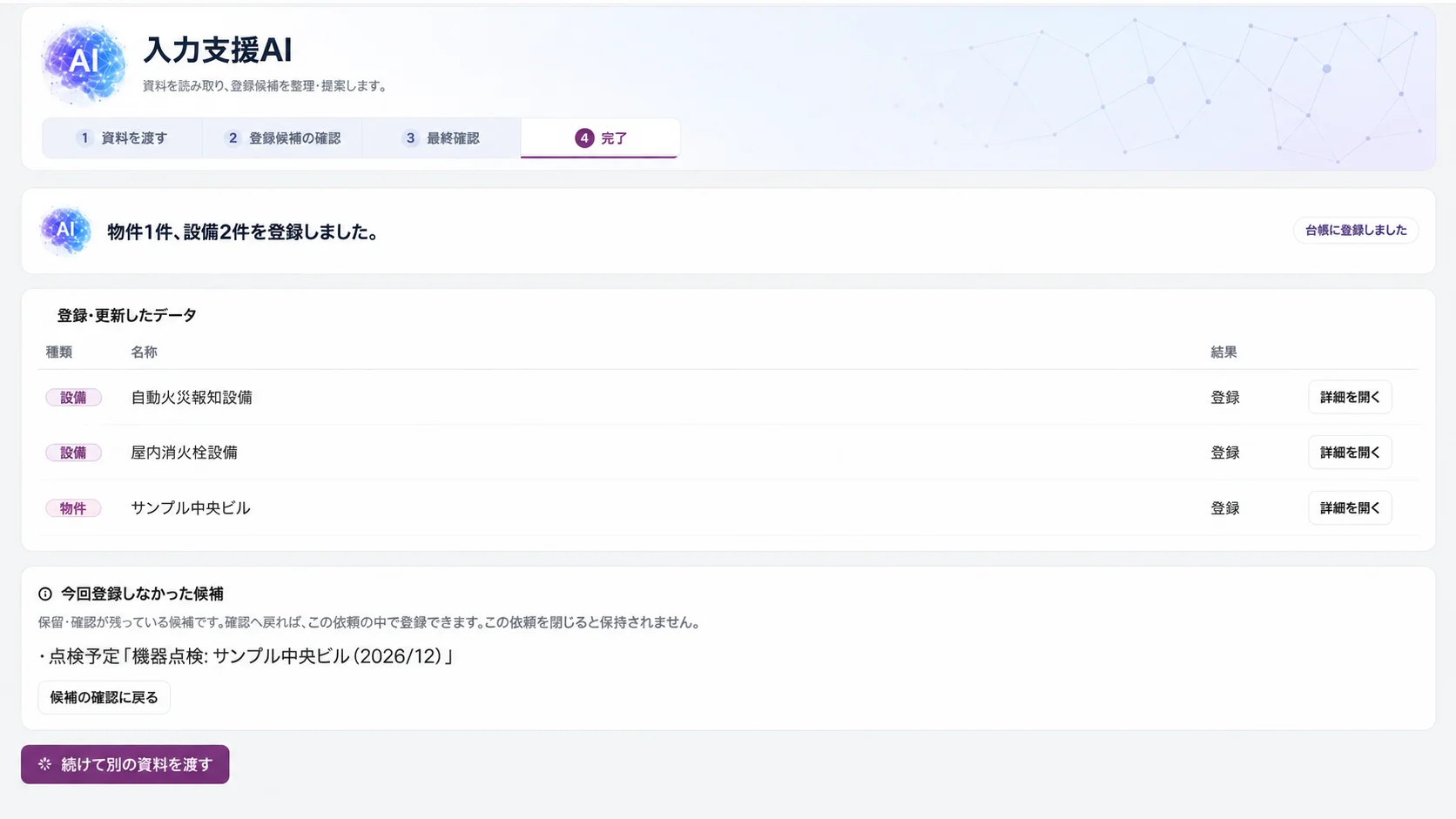This screenshot has width=1456, height=819.
Task: Click 続けて別の資料を渡す button
Action: click(125, 764)
